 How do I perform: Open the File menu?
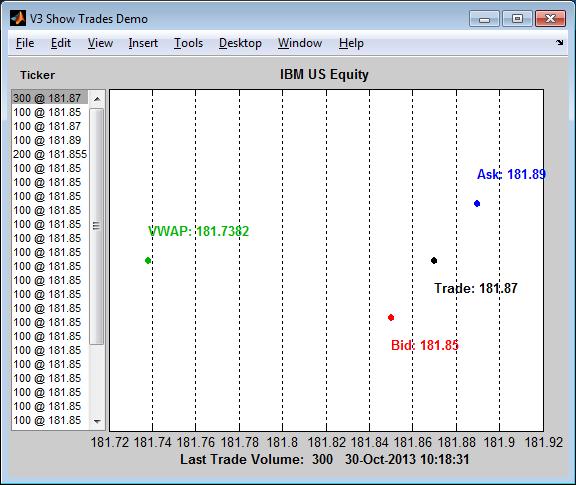point(25,43)
